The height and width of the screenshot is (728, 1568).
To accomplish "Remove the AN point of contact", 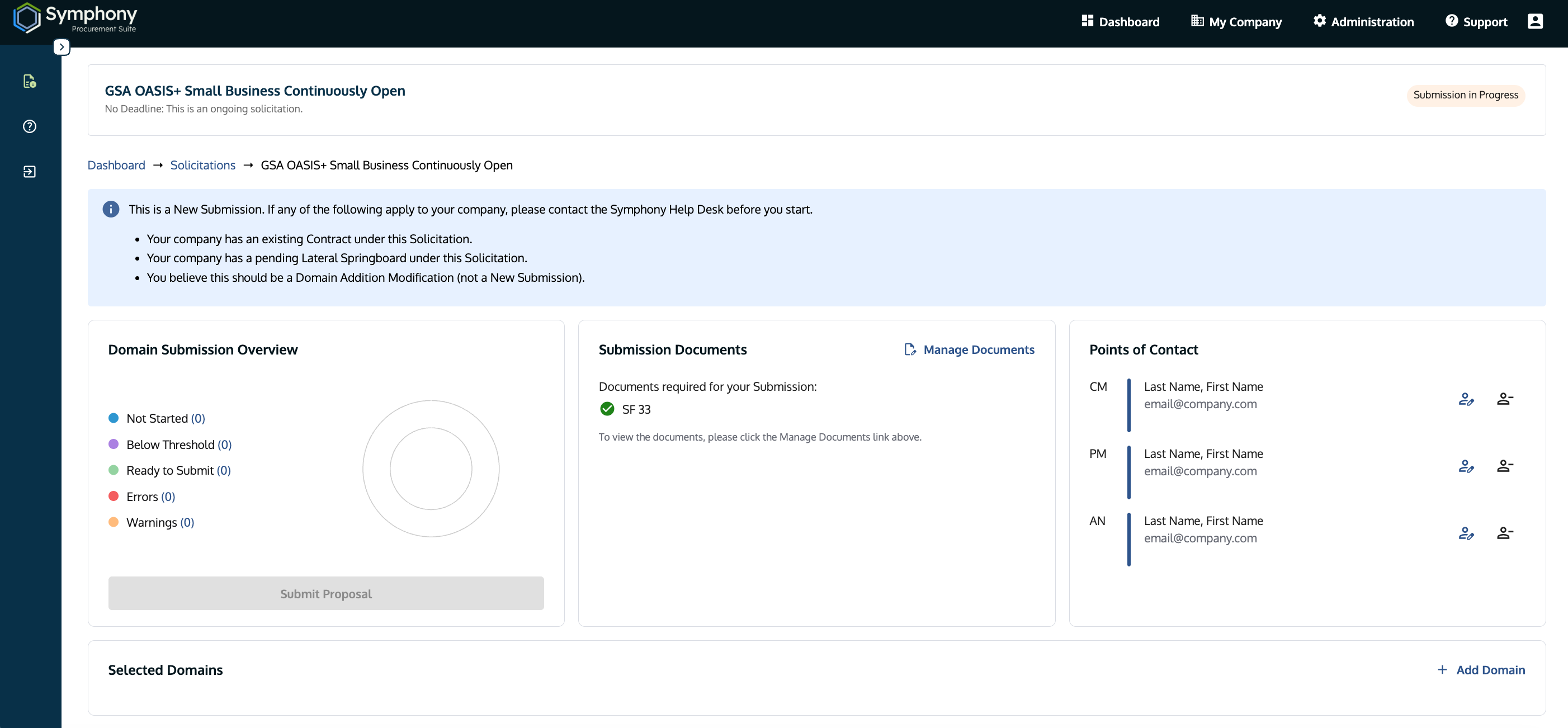I will (x=1505, y=533).
